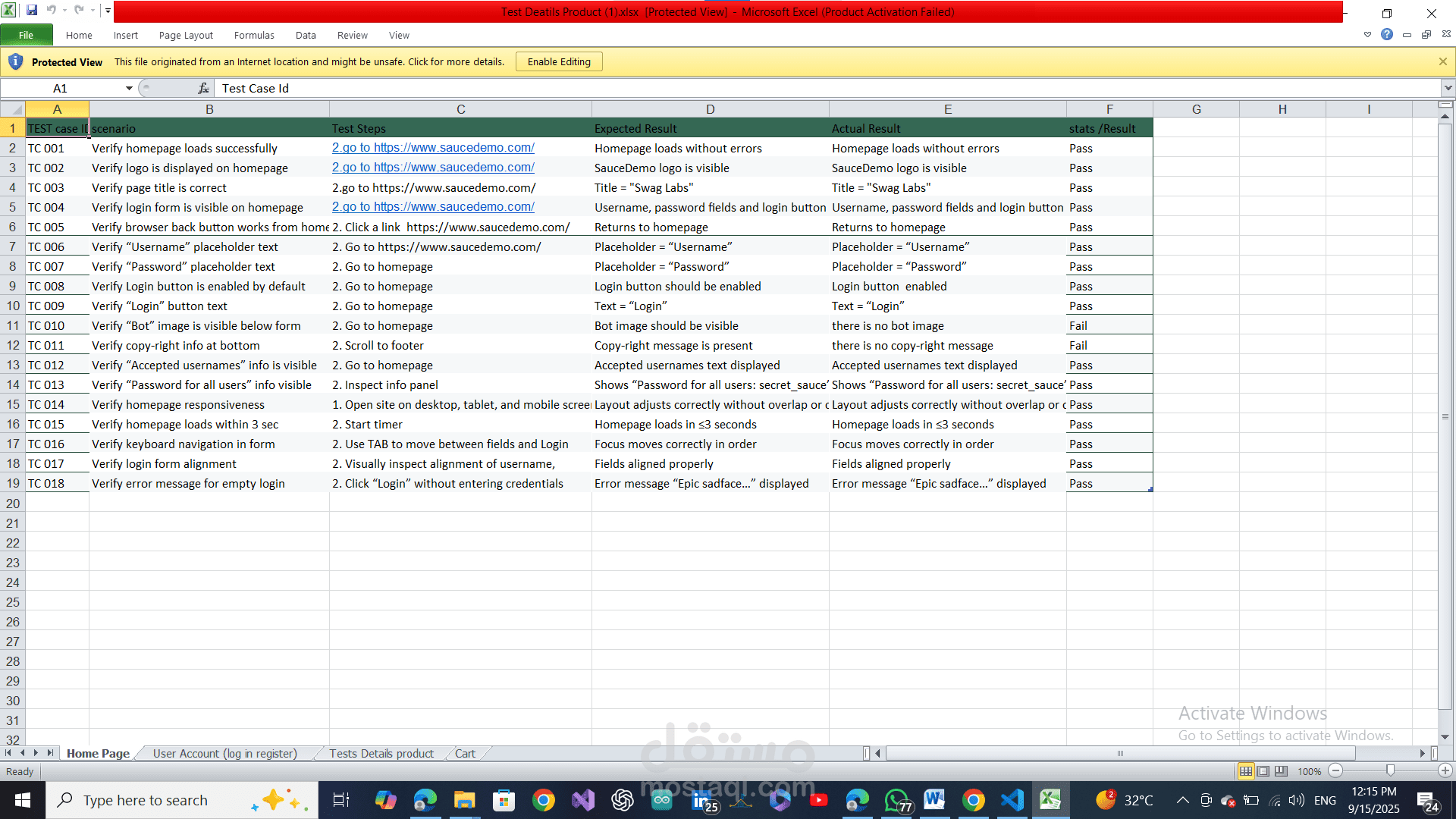Open the Page Layout ribbon tab
1456x819 pixels.
coord(186,35)
